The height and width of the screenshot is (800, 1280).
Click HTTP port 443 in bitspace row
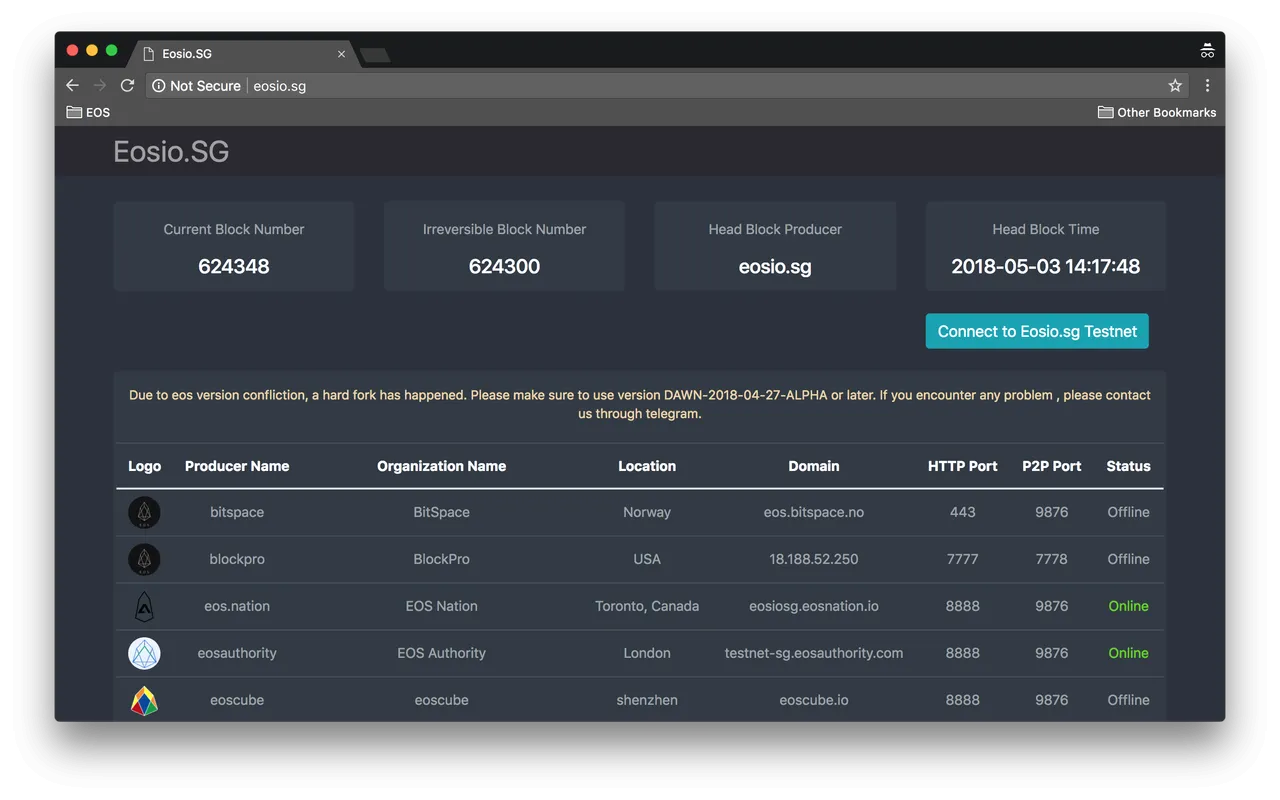(963, 512)
